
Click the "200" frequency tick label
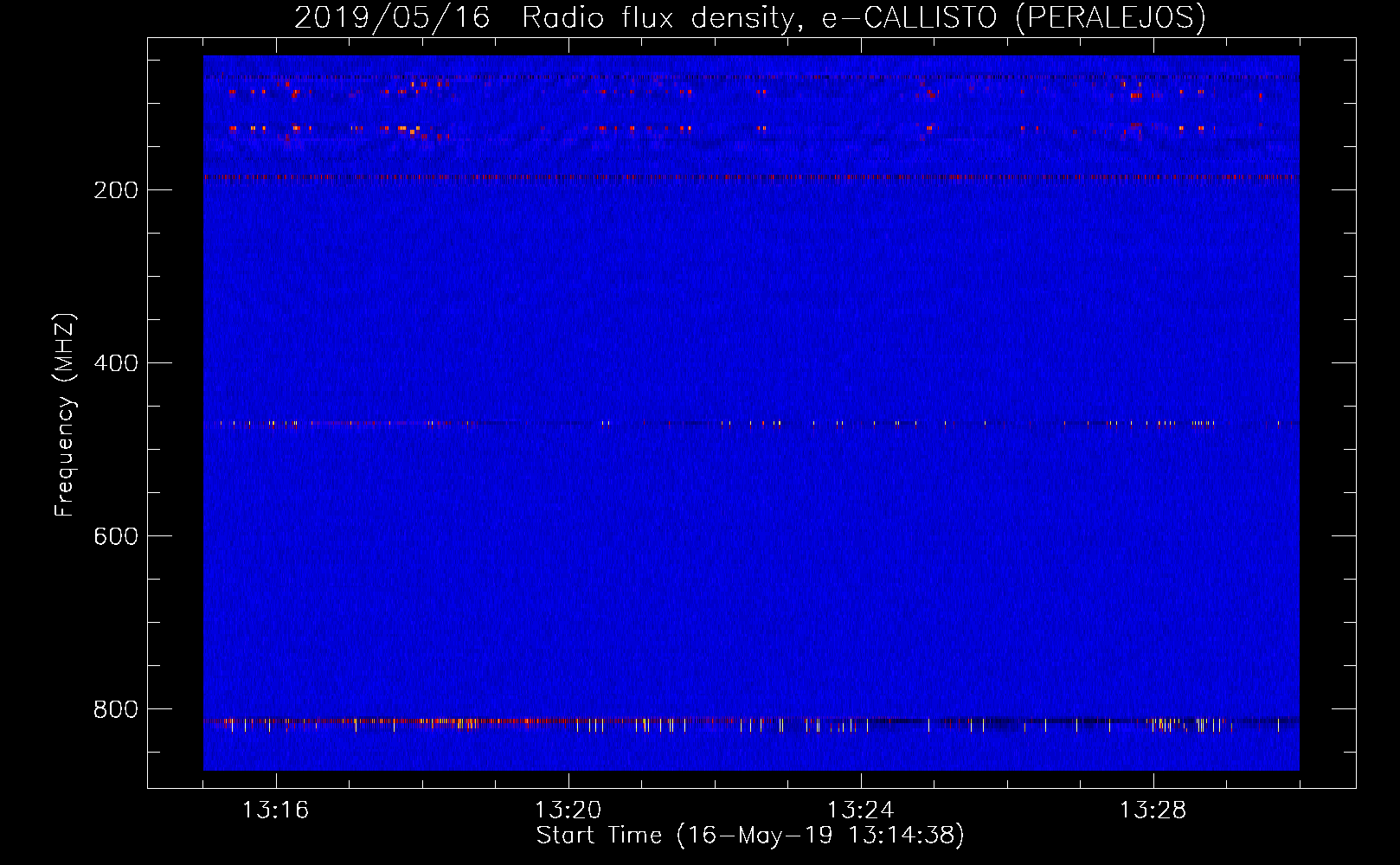click(116, 190)
